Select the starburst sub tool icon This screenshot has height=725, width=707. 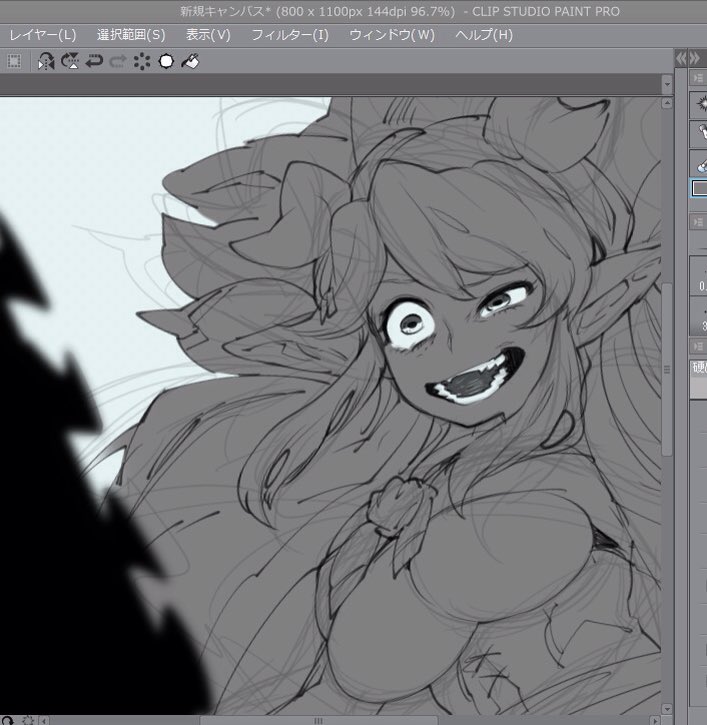pyautogui.click(x=701, y=104)
